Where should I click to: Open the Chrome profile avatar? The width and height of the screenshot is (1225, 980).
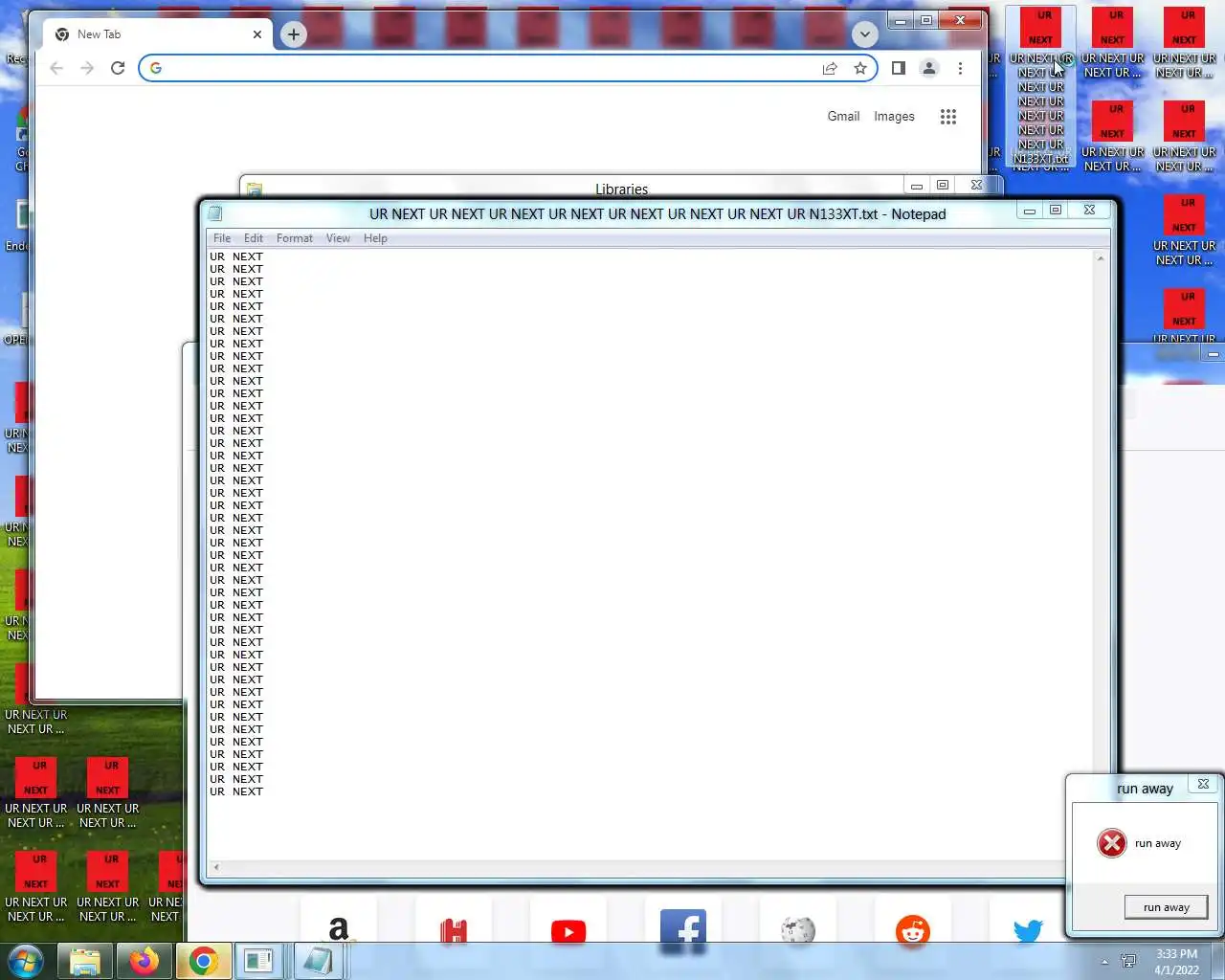pos(928,68)
